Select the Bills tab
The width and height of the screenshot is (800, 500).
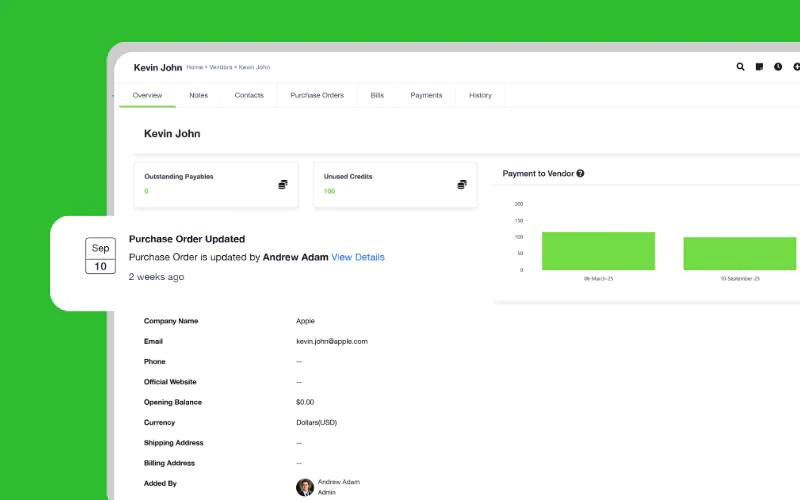[377, 95]
